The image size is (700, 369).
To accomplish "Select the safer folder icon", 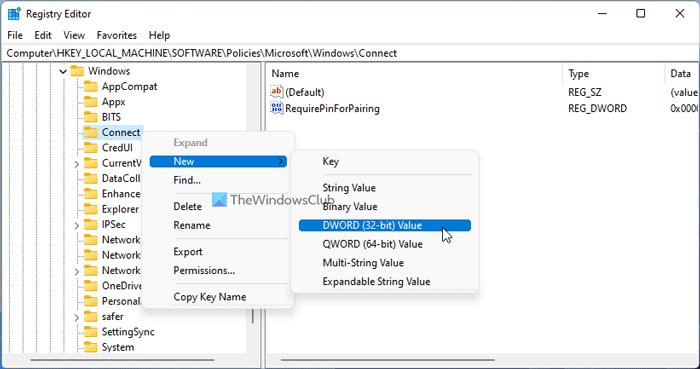I will click(x=91, y=317).
